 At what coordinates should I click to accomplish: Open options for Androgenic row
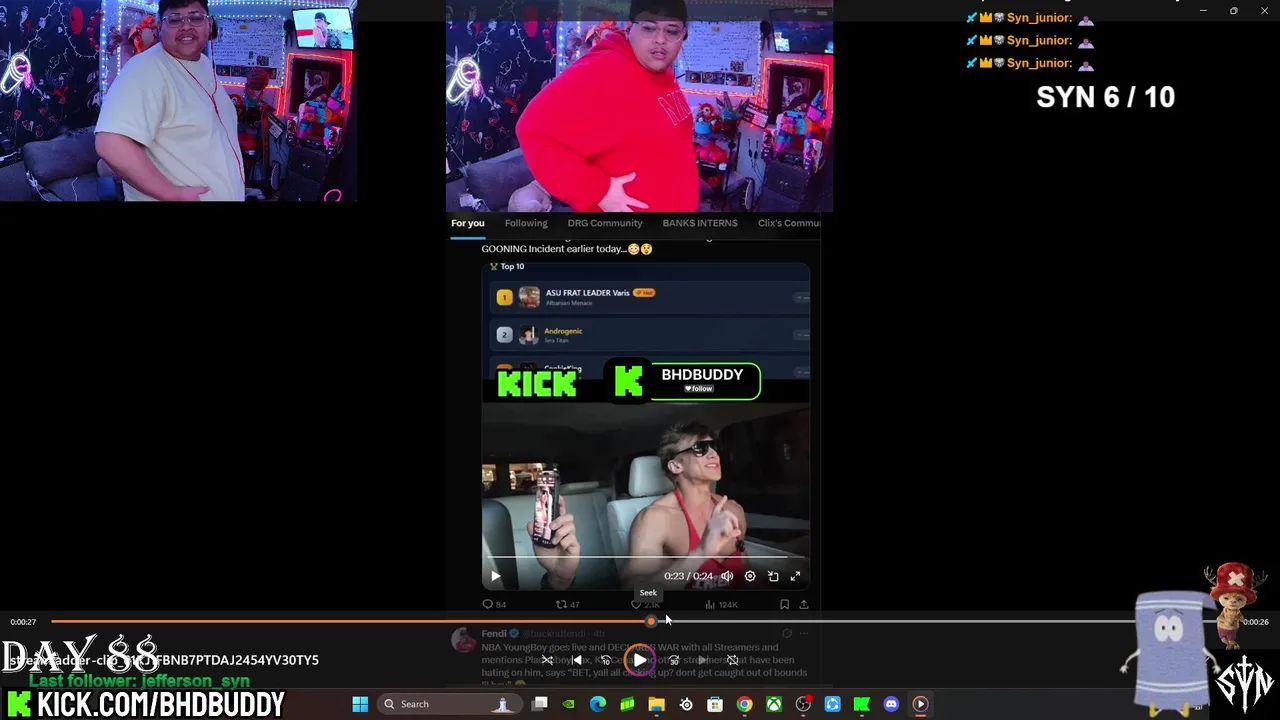(800, 335)
